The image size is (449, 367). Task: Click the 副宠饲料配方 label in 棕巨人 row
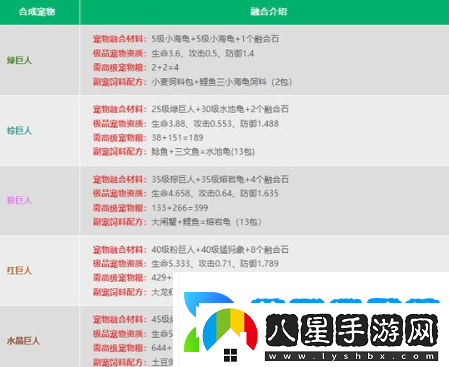click(x=119, y=152)
